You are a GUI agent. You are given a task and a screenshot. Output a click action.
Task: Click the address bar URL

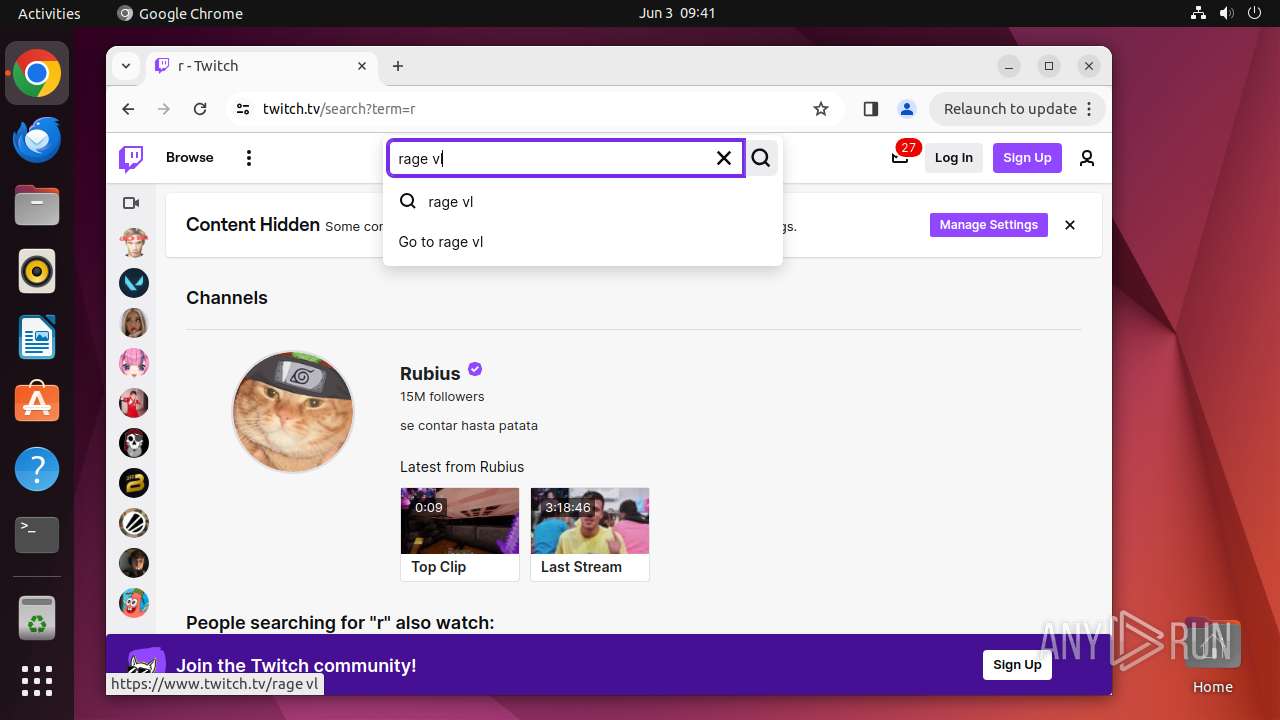tap(339, 109)
